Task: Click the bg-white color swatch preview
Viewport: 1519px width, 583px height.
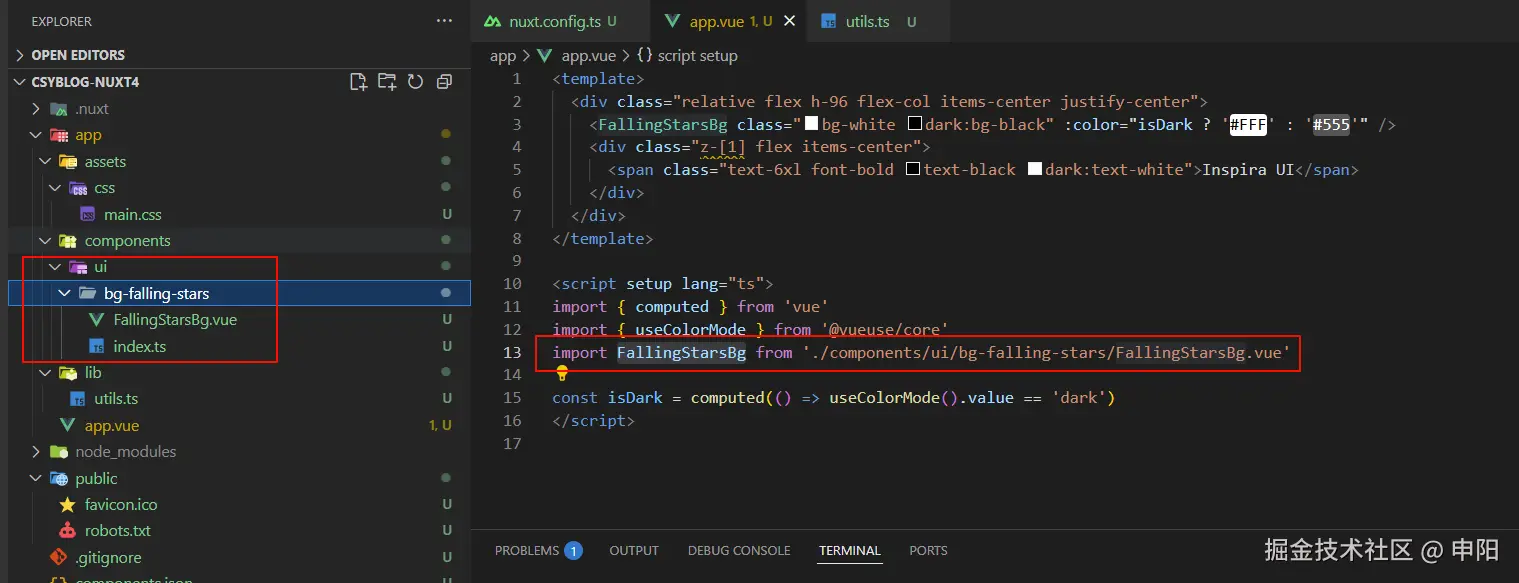Action: [812, 124]
